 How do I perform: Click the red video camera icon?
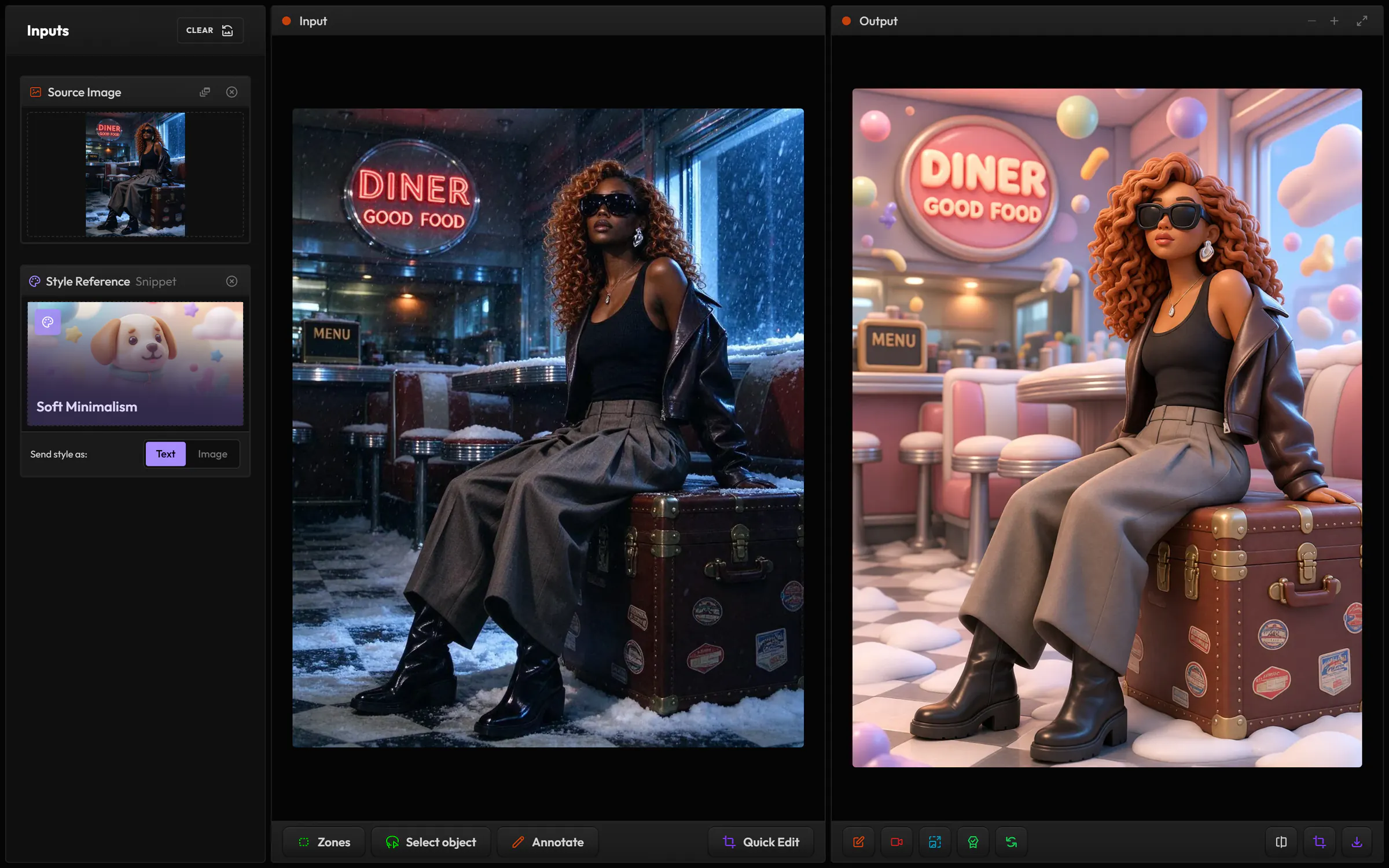tap(897, 842)
